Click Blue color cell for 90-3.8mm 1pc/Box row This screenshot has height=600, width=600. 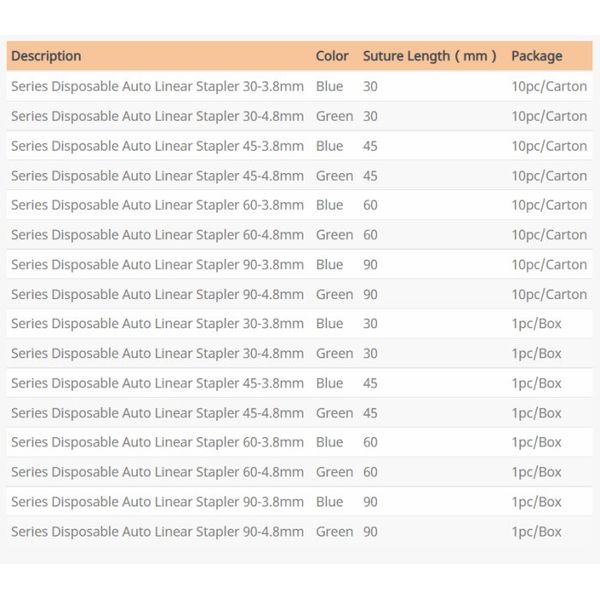pyautogui.click(x=329, y=502)
